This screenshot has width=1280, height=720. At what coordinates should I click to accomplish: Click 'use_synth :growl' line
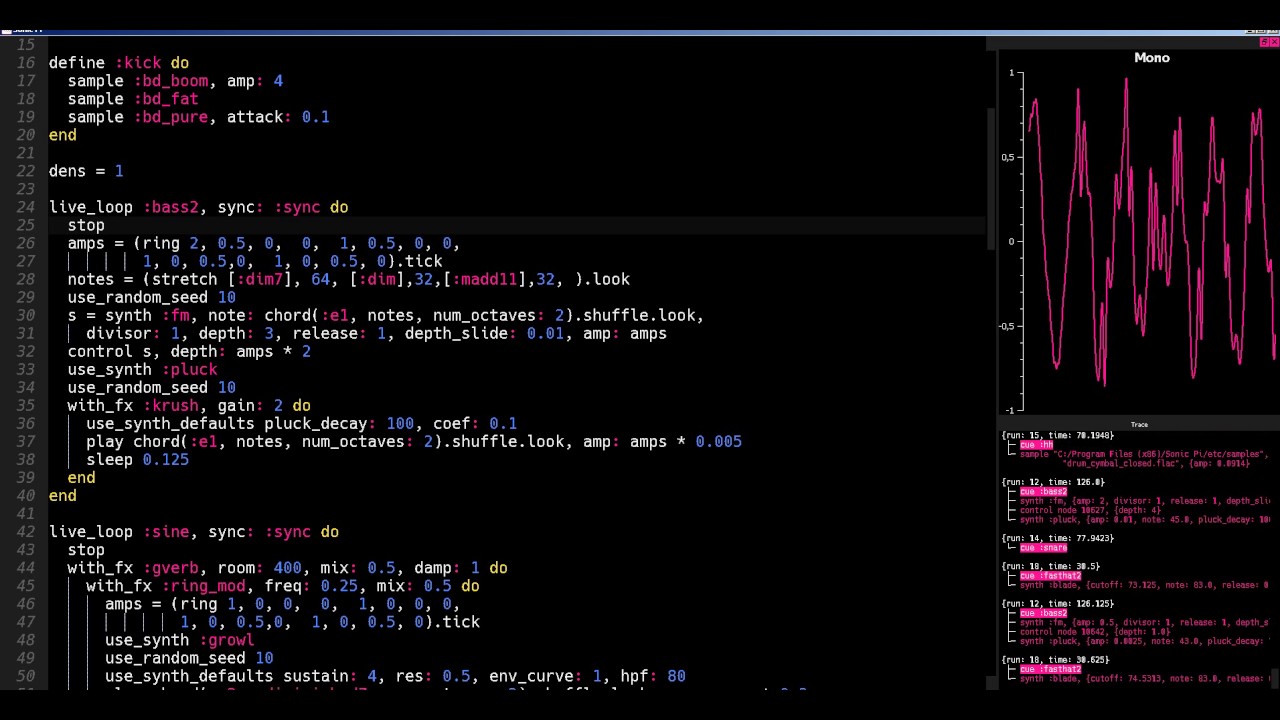pos(179,640)
